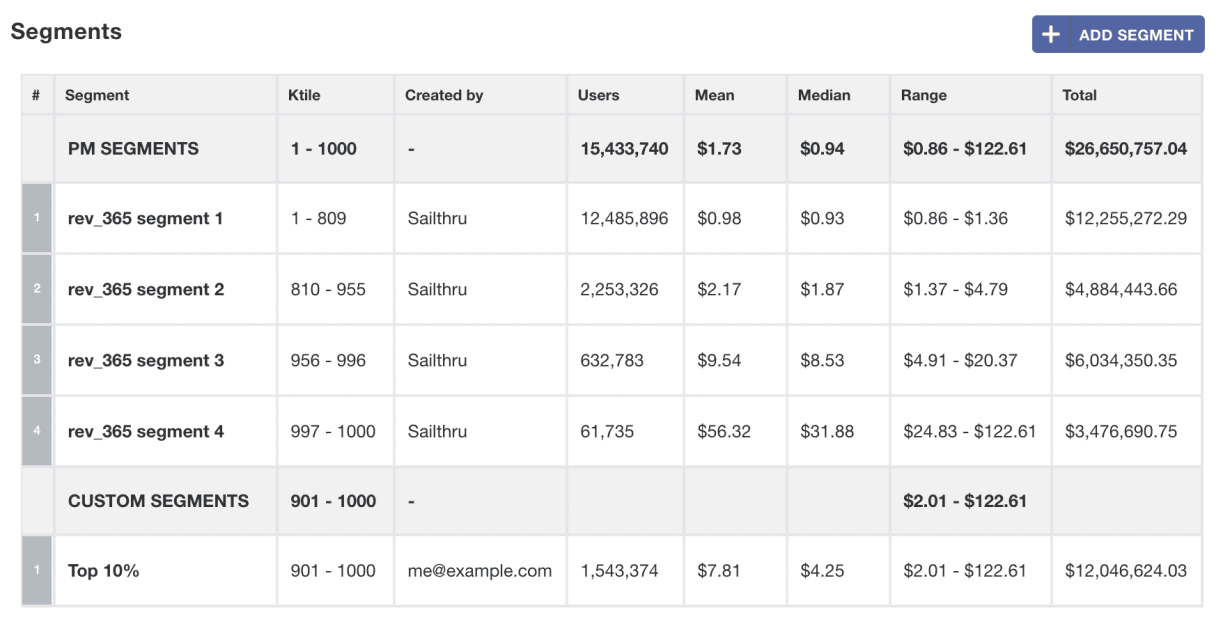Sort by the Segment column header
The width and height of the screenshot is (1223, 624).
(97, 96)
